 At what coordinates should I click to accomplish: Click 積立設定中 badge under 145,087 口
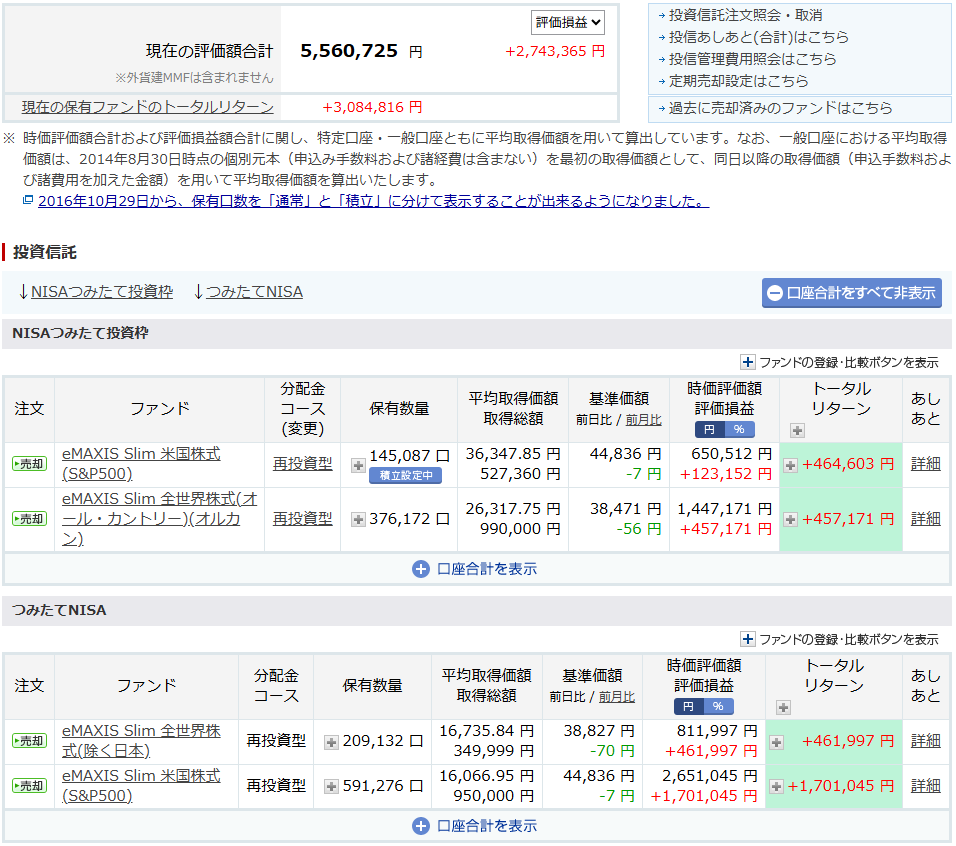pyautogui.click(x=405, y=475)
